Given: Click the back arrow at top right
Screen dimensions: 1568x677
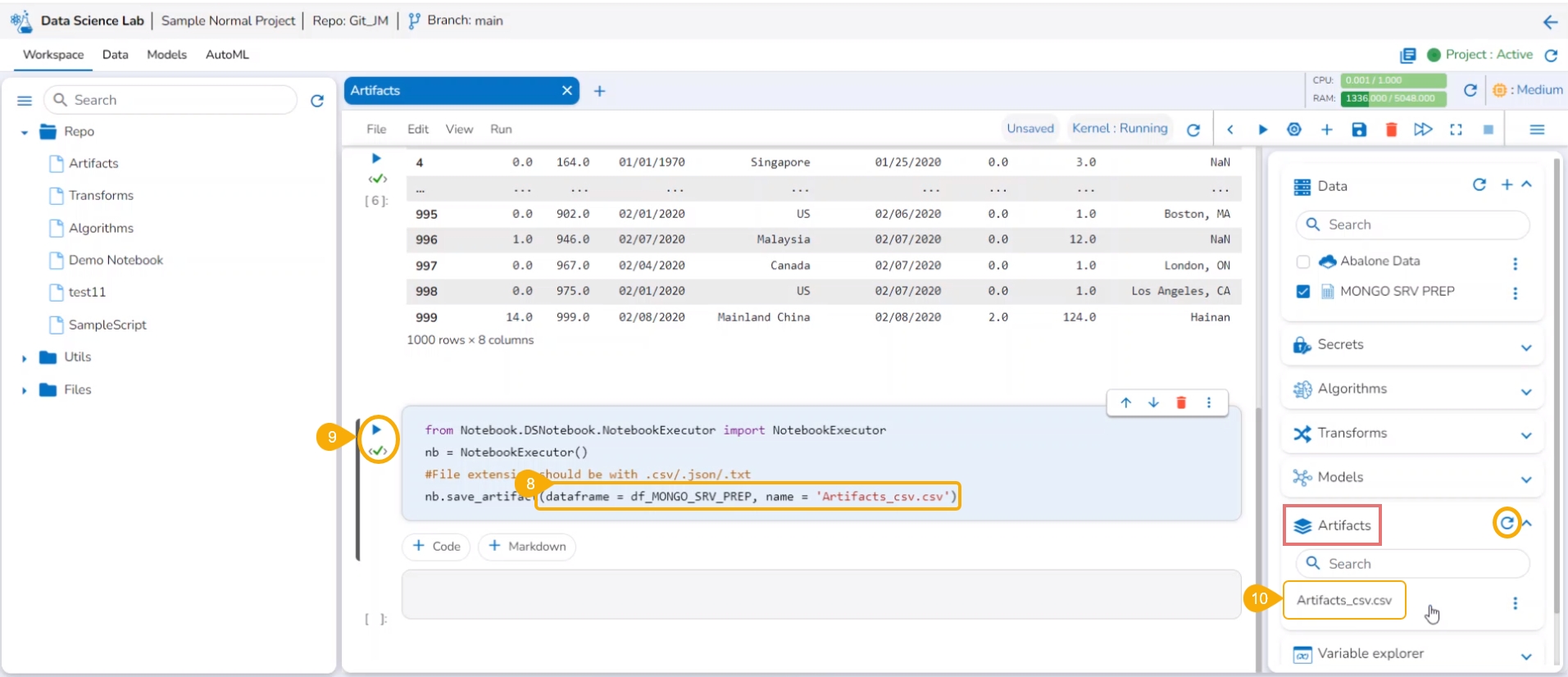Looking at the screenshot, I should click(1550, 22).
